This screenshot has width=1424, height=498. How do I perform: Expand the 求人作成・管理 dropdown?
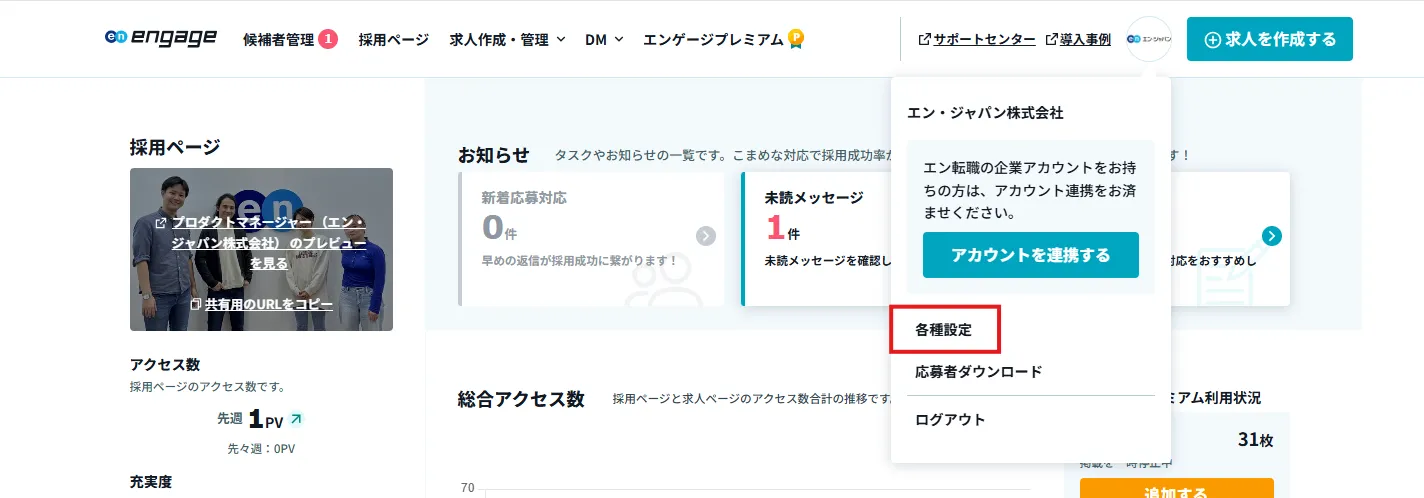coord(508,39)
